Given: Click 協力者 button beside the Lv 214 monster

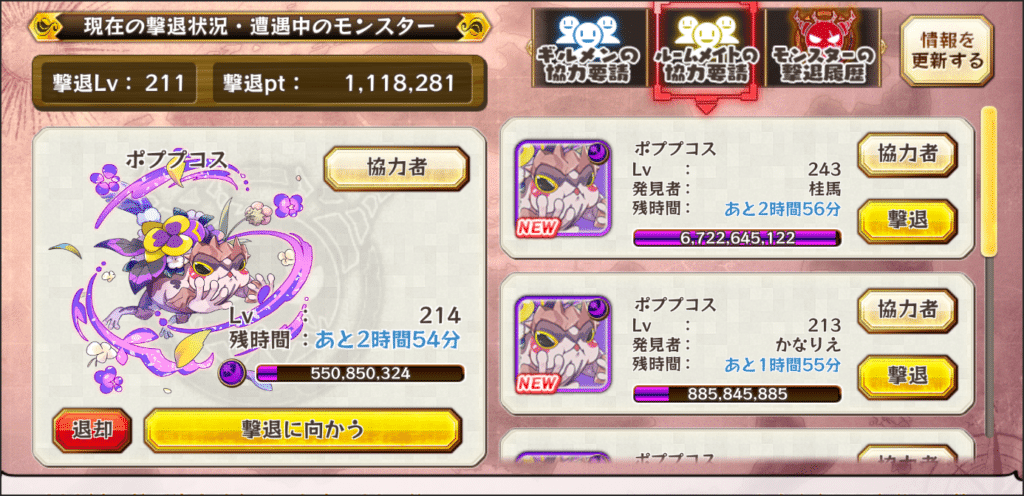Looking at the screenshot, I should click(x=396, y=168).
